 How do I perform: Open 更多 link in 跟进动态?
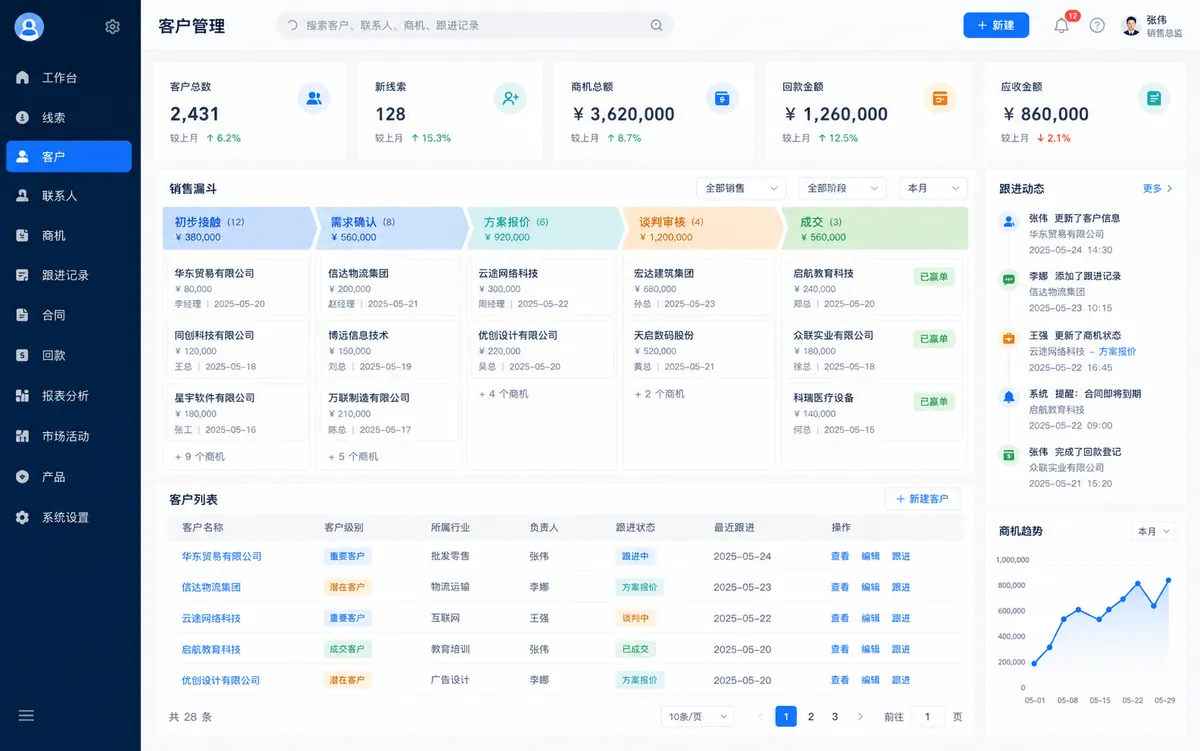[x=1157, y=188]
